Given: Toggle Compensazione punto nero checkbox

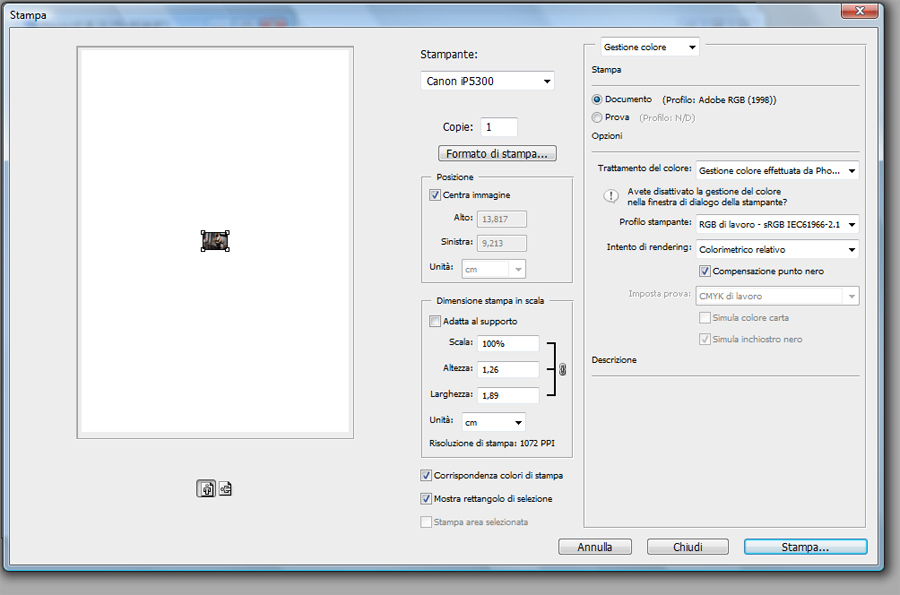Looking at the screenshot, I should (705, 271).
